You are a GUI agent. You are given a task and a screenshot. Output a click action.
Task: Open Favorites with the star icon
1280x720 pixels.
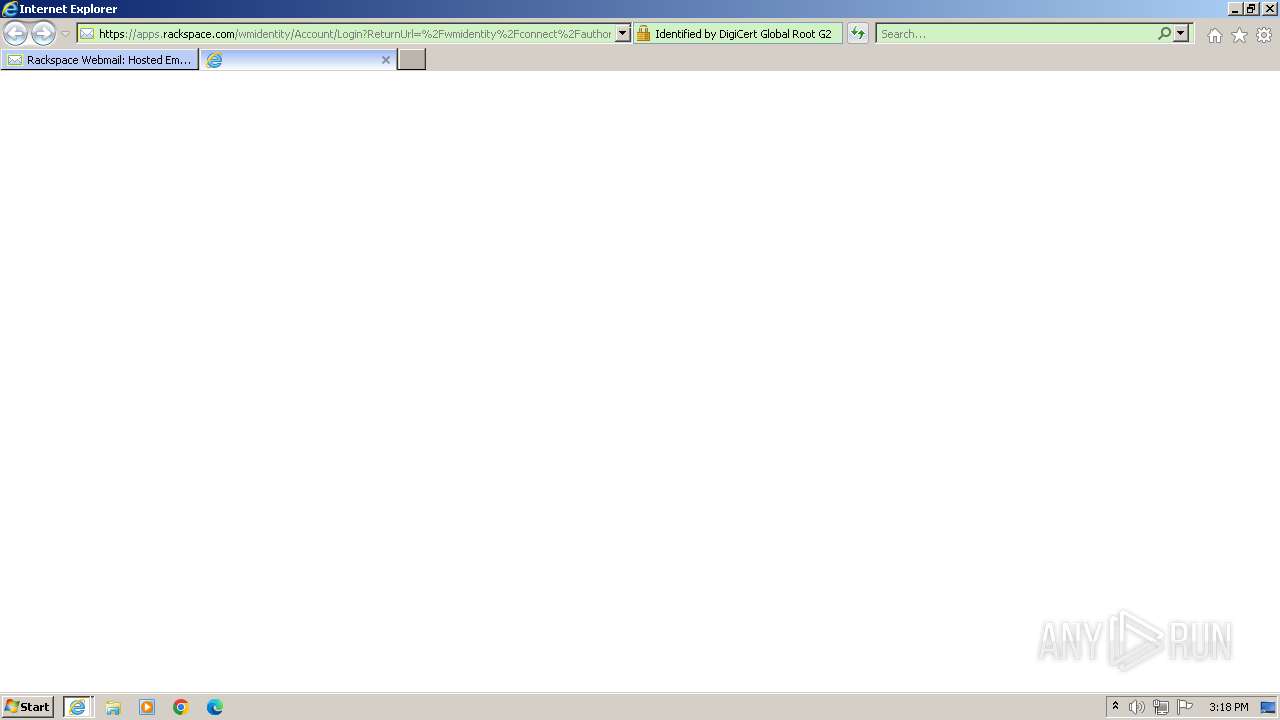(1239, 35)
